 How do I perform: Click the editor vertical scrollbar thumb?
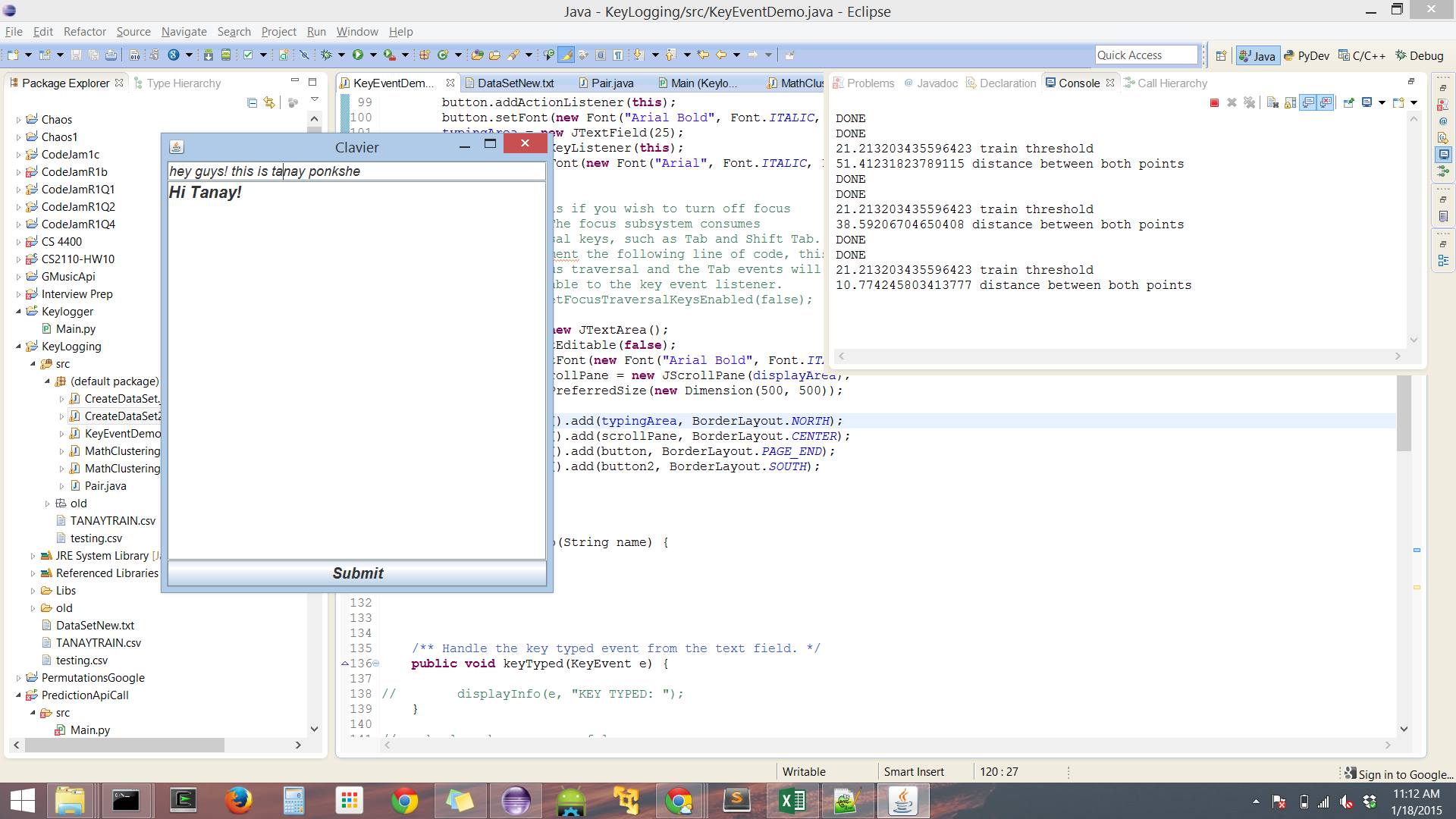point(1404,413)
